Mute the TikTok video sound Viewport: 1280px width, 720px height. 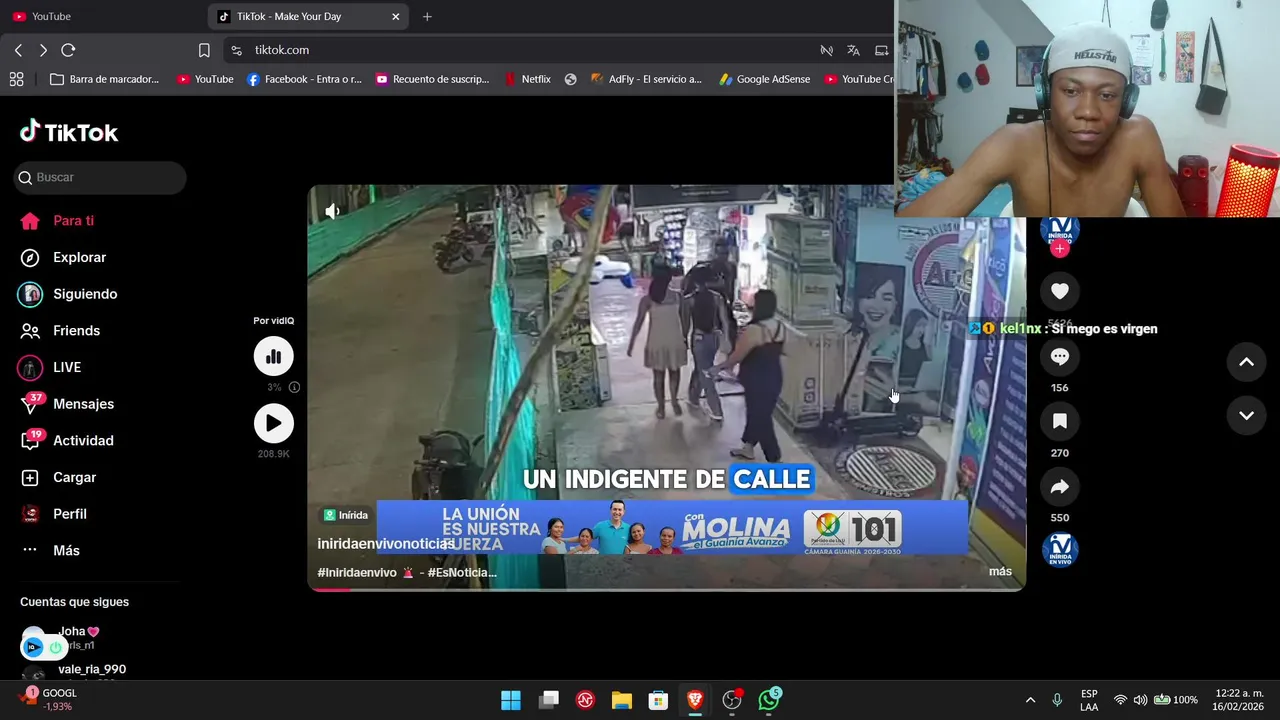pos(332,211)
